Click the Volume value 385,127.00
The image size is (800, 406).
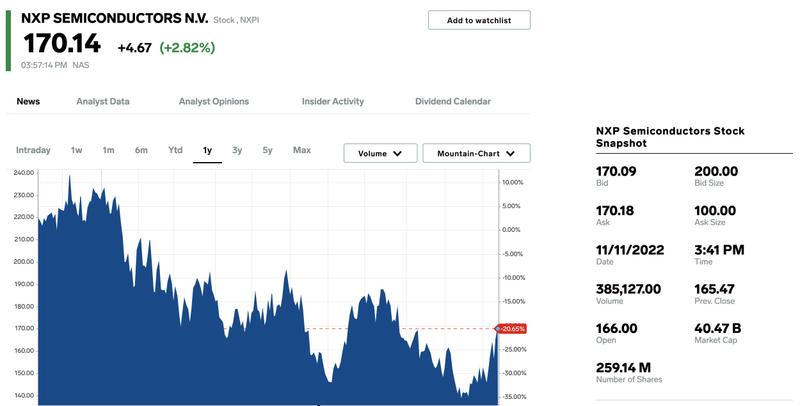628,289
